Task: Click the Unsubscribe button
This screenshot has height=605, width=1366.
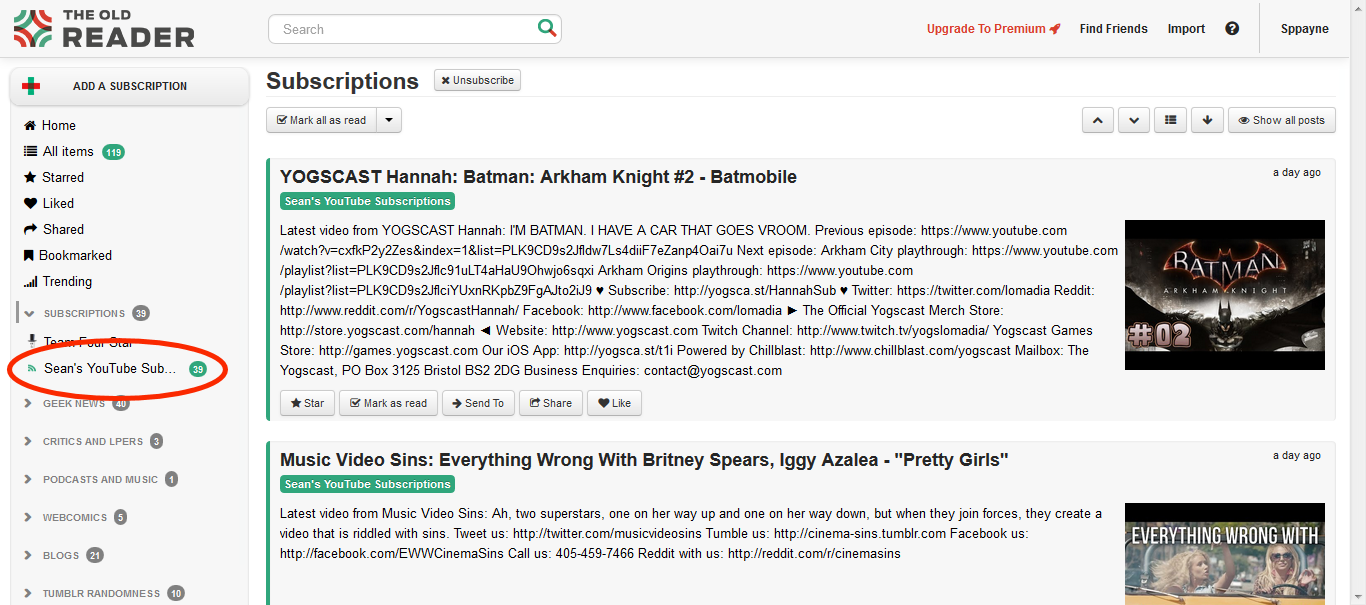Action: click(x=477, y=80)
